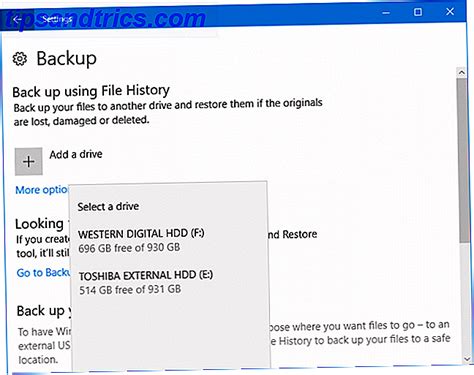Click '514 GB free of 931 GB' text

pos(130,289)
